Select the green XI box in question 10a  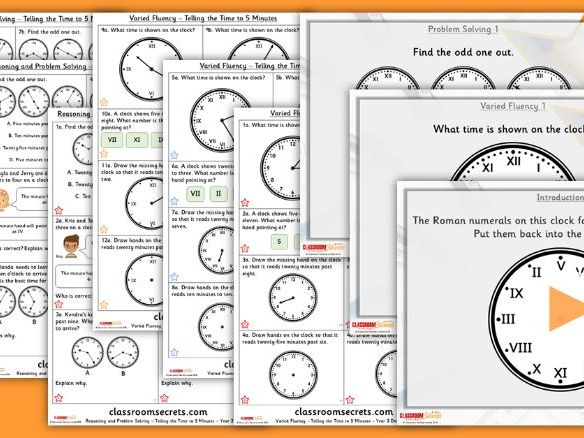click(x=137, y=140)
